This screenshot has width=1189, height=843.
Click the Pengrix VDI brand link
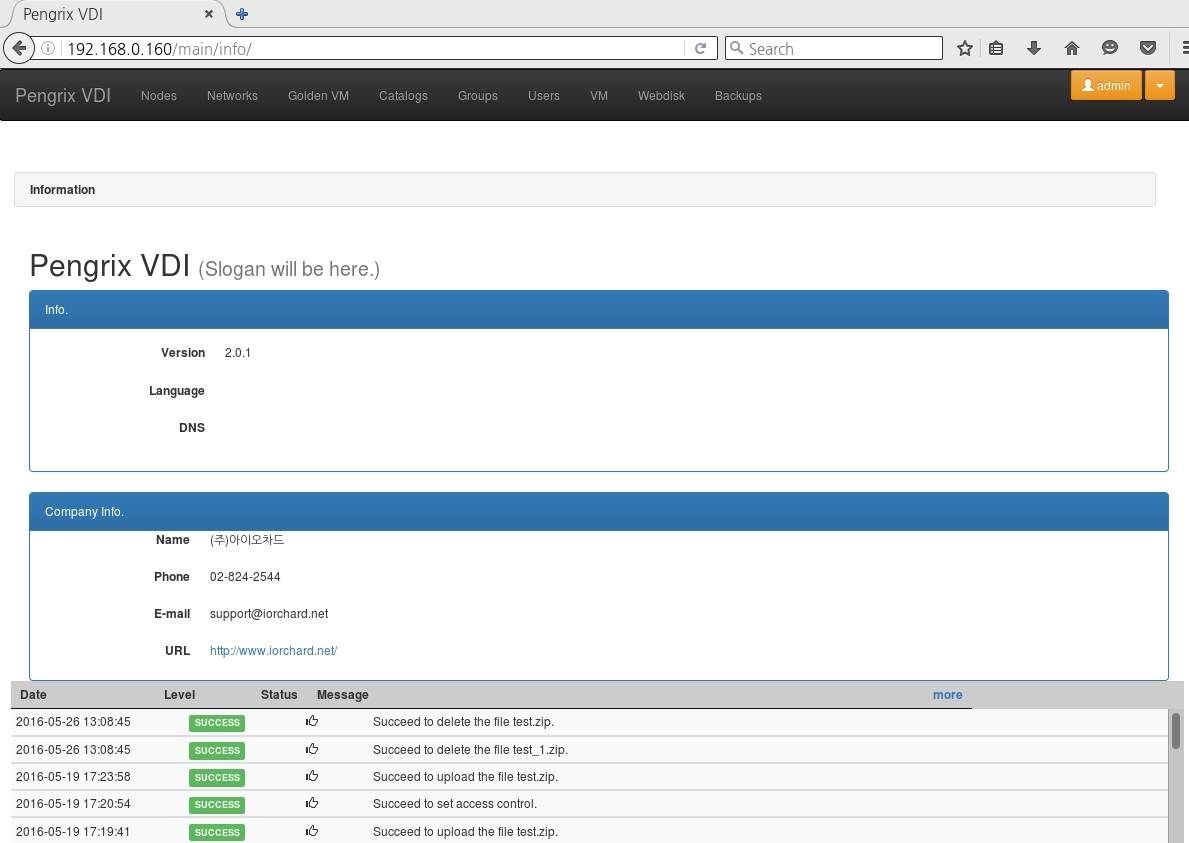63,96
